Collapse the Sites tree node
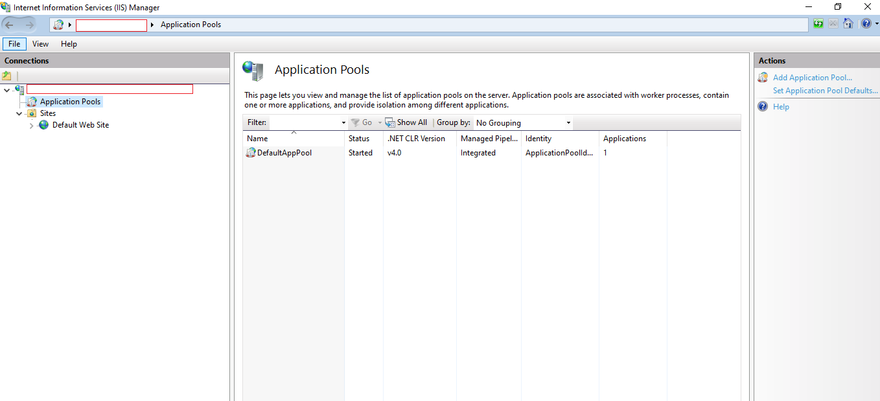This screenshot has height=401, width=880. pos(19,113)
